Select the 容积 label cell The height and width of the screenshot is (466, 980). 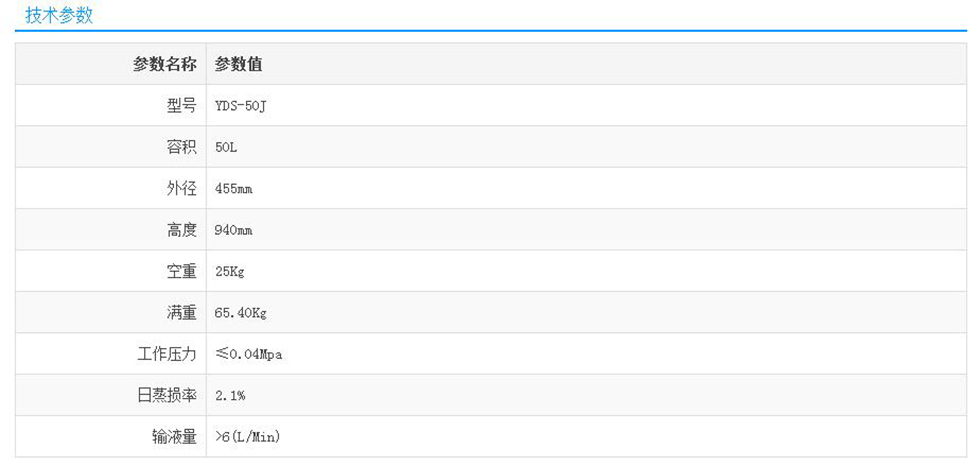pyautogui.click(x=181, y=147)
